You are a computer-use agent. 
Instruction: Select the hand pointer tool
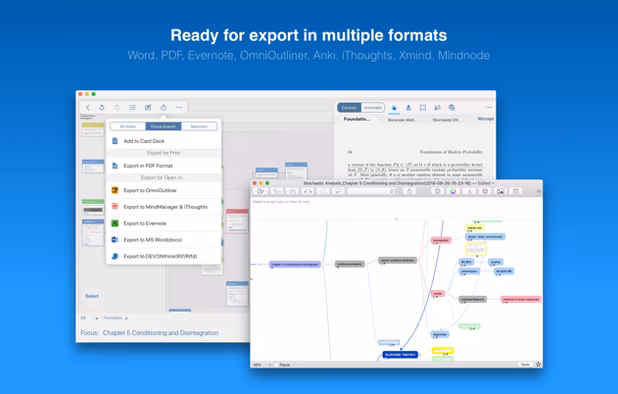[x=393, y=108]
